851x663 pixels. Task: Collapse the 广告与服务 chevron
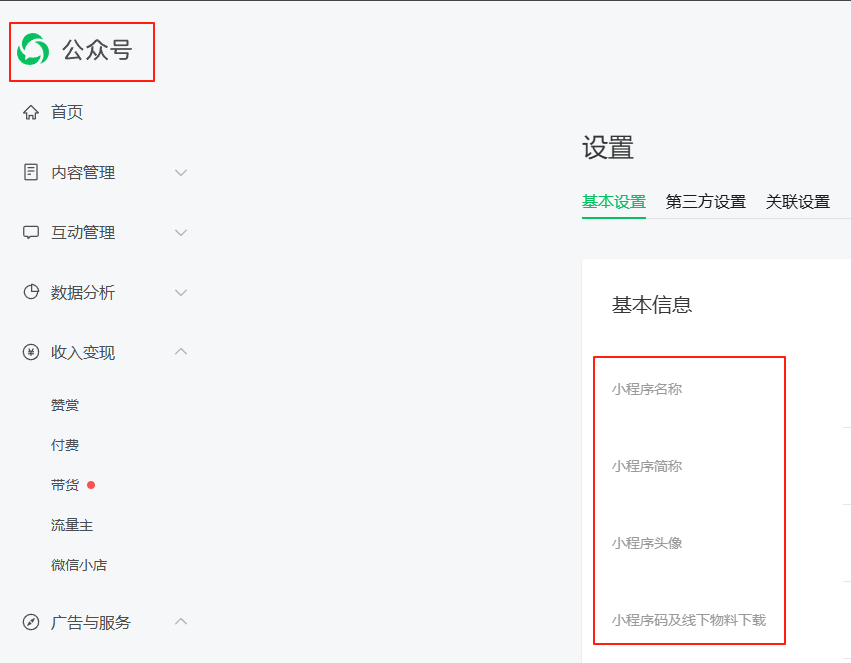point(181,621)
